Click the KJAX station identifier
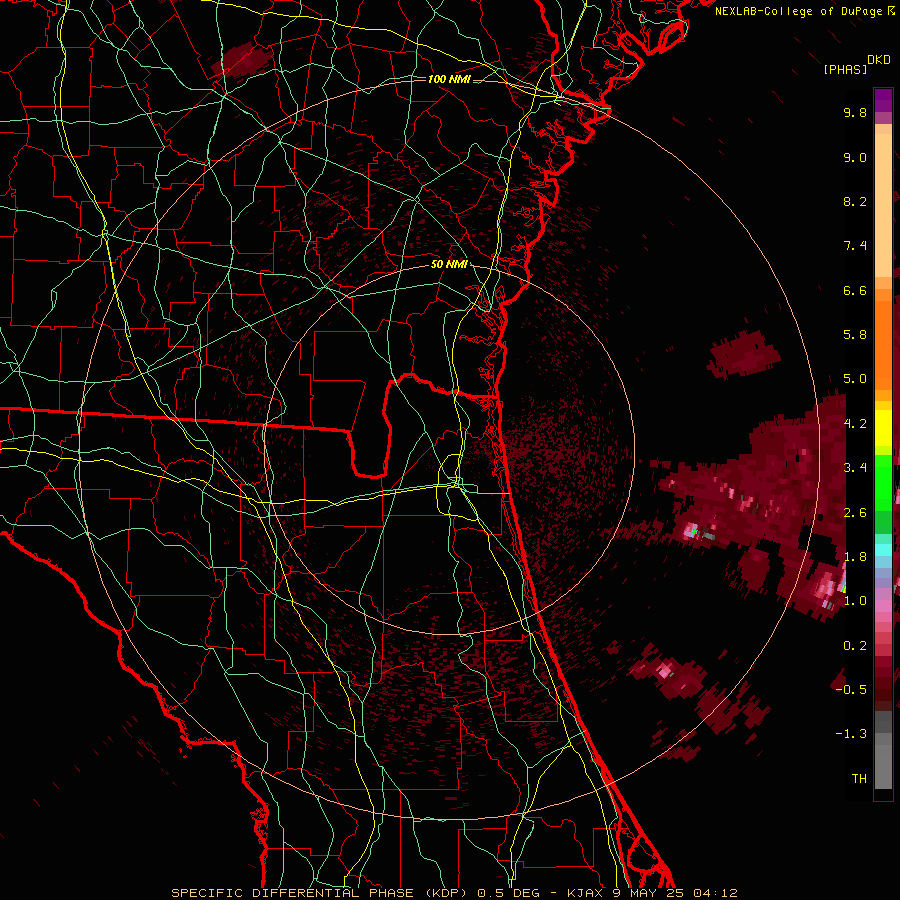The width and height of the screenshot is (900, 900). (585, 893)
